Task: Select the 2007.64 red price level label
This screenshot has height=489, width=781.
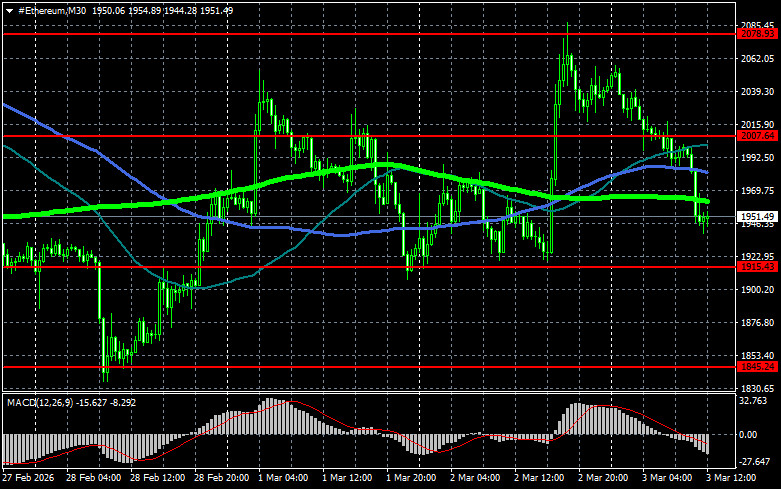Action: (758, 135)
